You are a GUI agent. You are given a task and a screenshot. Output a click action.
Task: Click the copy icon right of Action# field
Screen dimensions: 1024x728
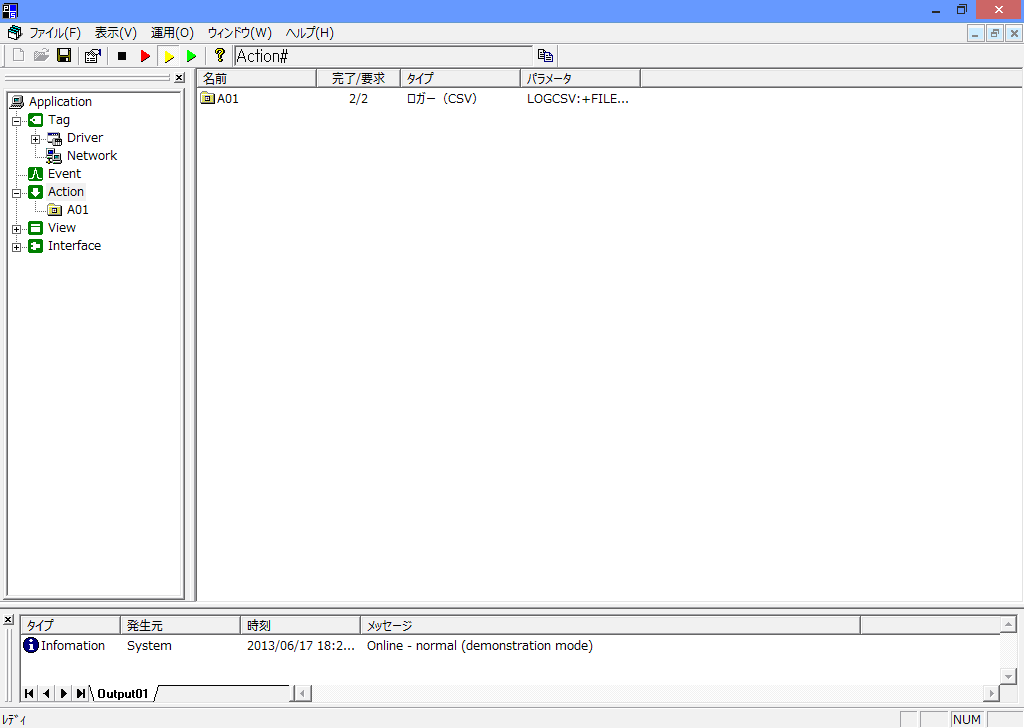point(545,56)
